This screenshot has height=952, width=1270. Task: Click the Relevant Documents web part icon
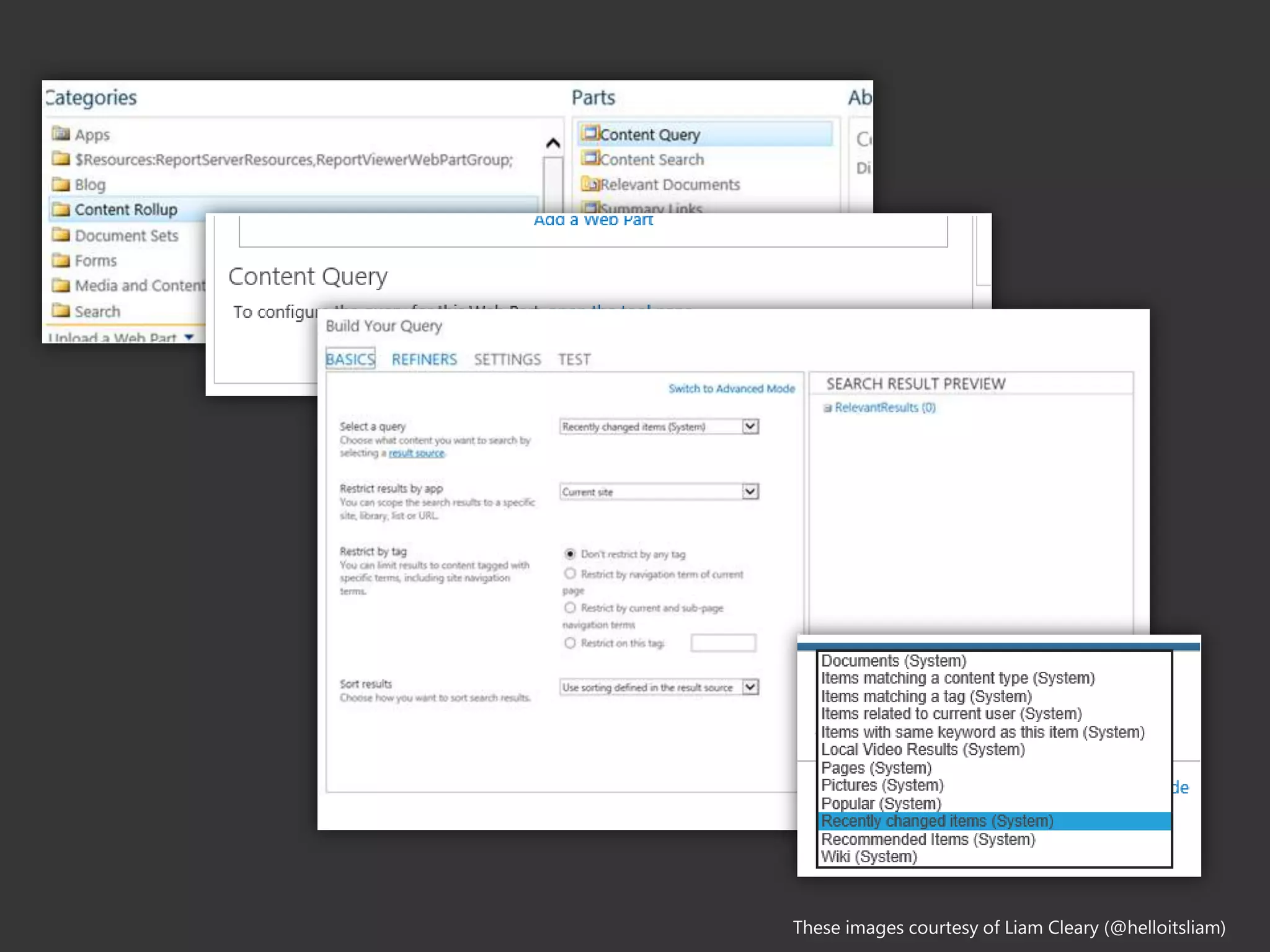pyautogui.click(x=590, y=184)
